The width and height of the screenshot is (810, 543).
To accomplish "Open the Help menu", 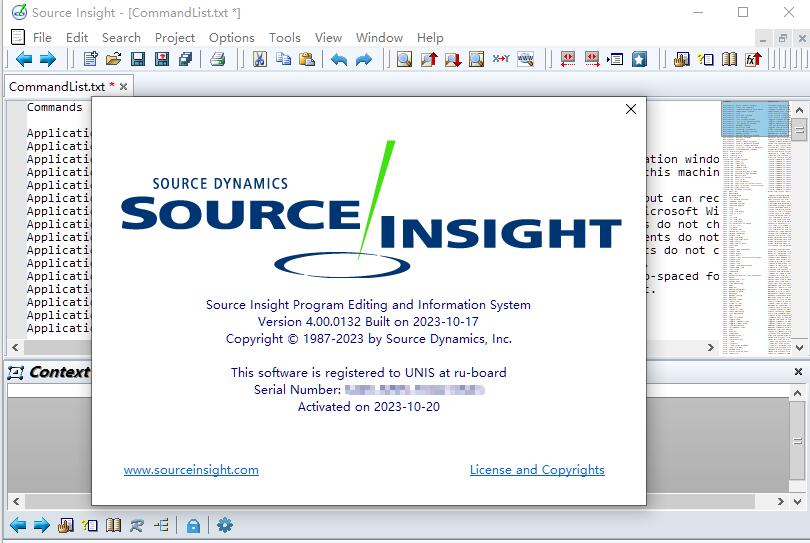I will 430,38.
